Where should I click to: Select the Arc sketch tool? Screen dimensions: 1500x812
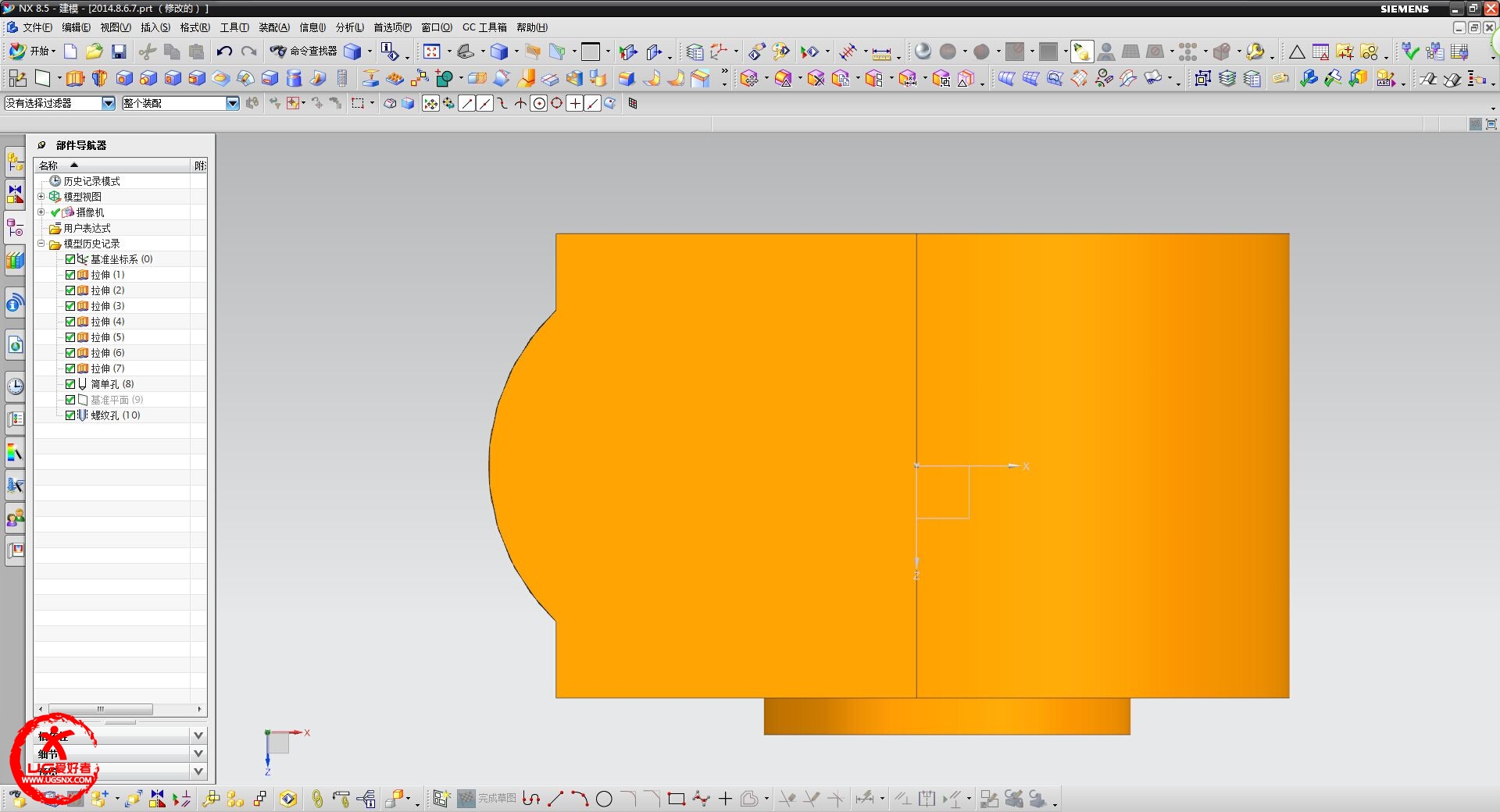click(580, 799)
